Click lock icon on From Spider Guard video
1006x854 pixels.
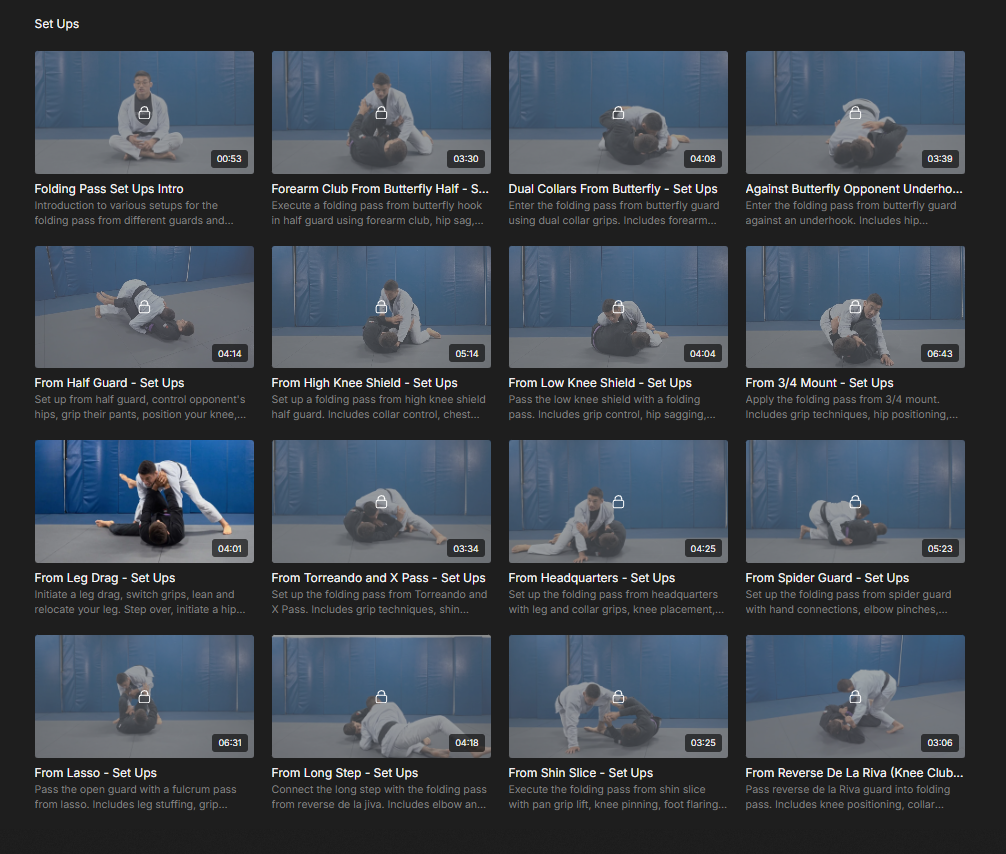[855, 502]
